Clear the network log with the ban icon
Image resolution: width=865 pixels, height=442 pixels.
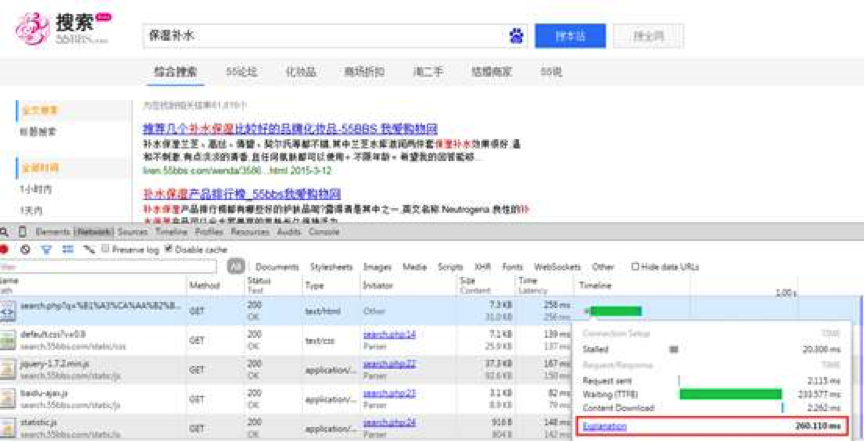[x=25, y=249]
